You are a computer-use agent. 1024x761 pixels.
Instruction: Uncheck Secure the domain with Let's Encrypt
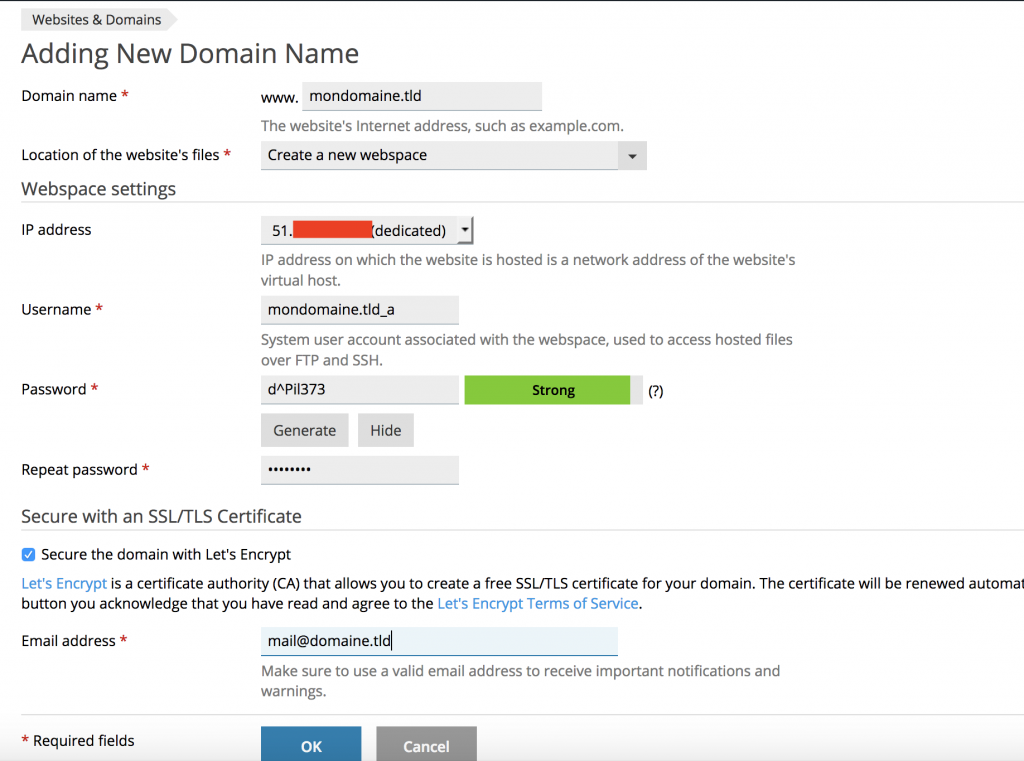[x=28, y=554]
